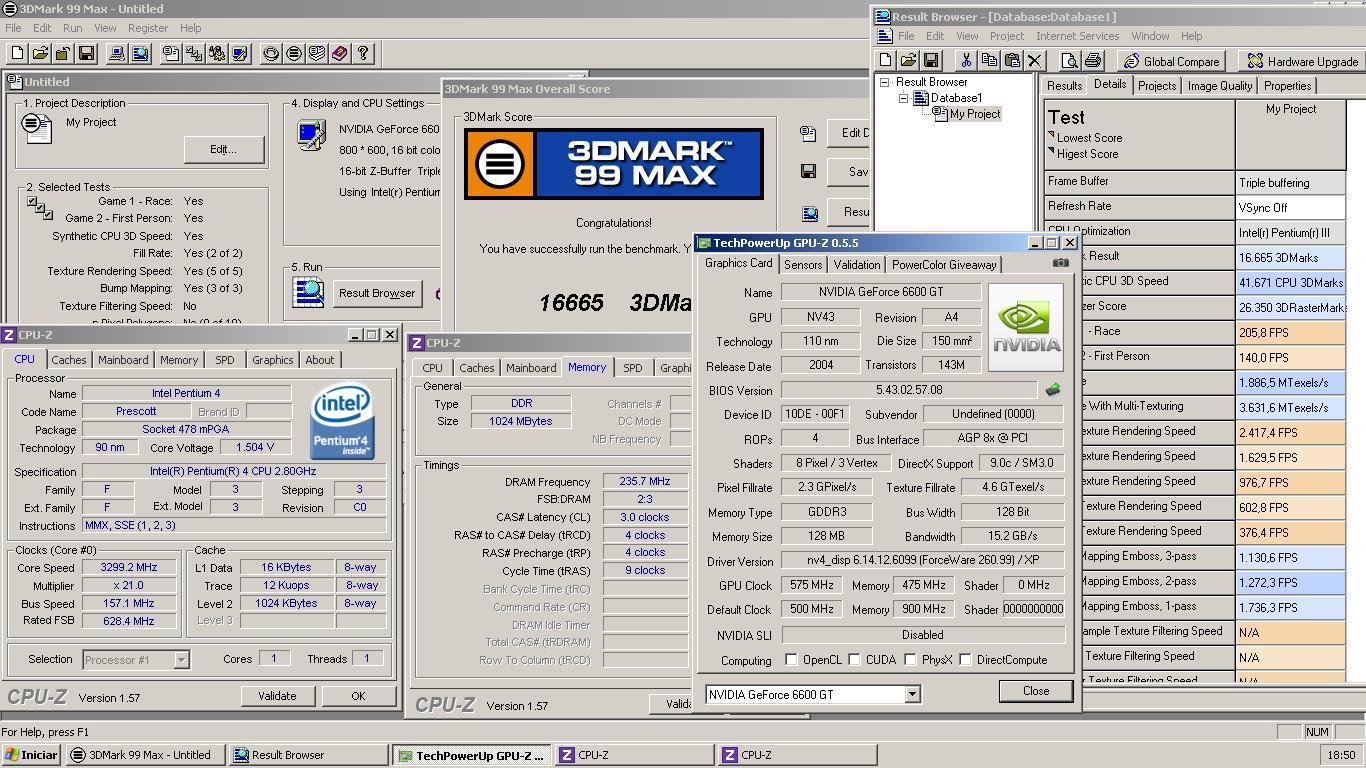The image size is (1366, 768).
Task: Open the NVIDIA GeForce 6600 GT dropdown in GPU-Z
Action: 912,694
